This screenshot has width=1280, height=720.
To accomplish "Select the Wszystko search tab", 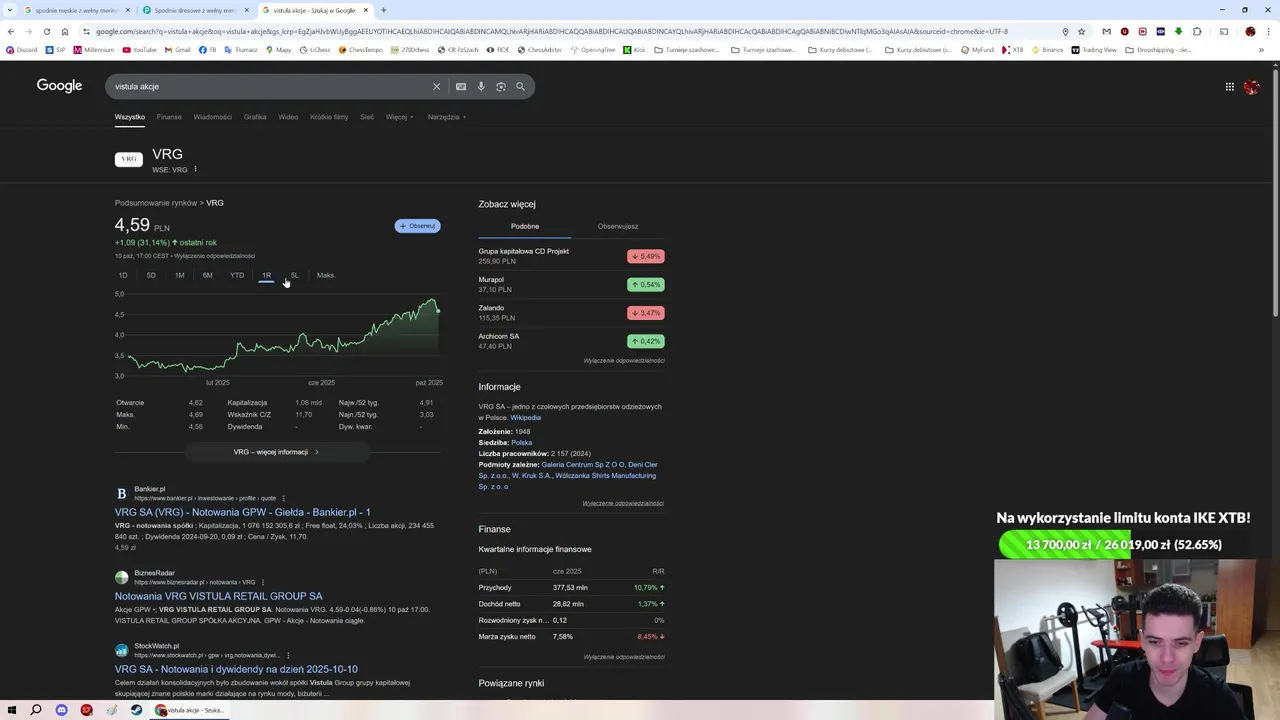I will click(x=130, y=117).
